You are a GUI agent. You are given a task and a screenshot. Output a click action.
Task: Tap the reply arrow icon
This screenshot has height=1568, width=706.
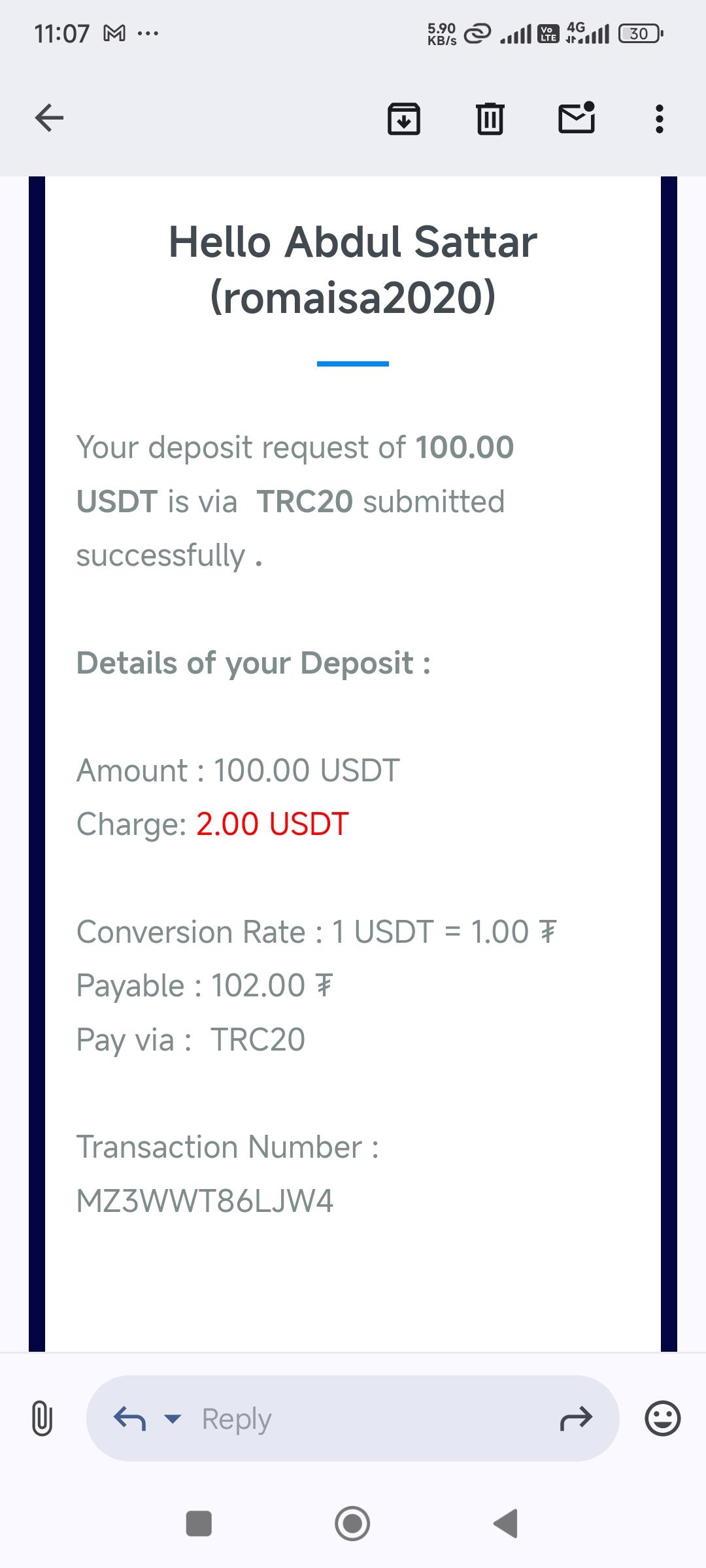(129, 1418)
